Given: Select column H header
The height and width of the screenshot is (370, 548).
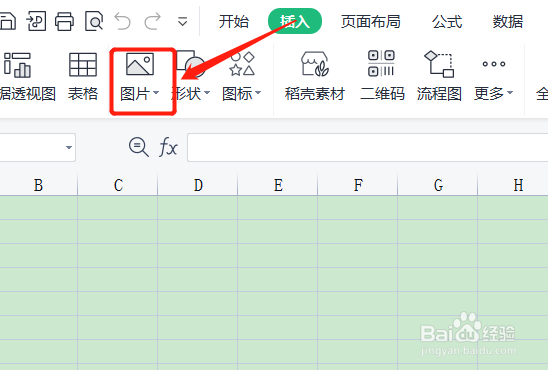Looking at the screenshot, I should [513, 185].
